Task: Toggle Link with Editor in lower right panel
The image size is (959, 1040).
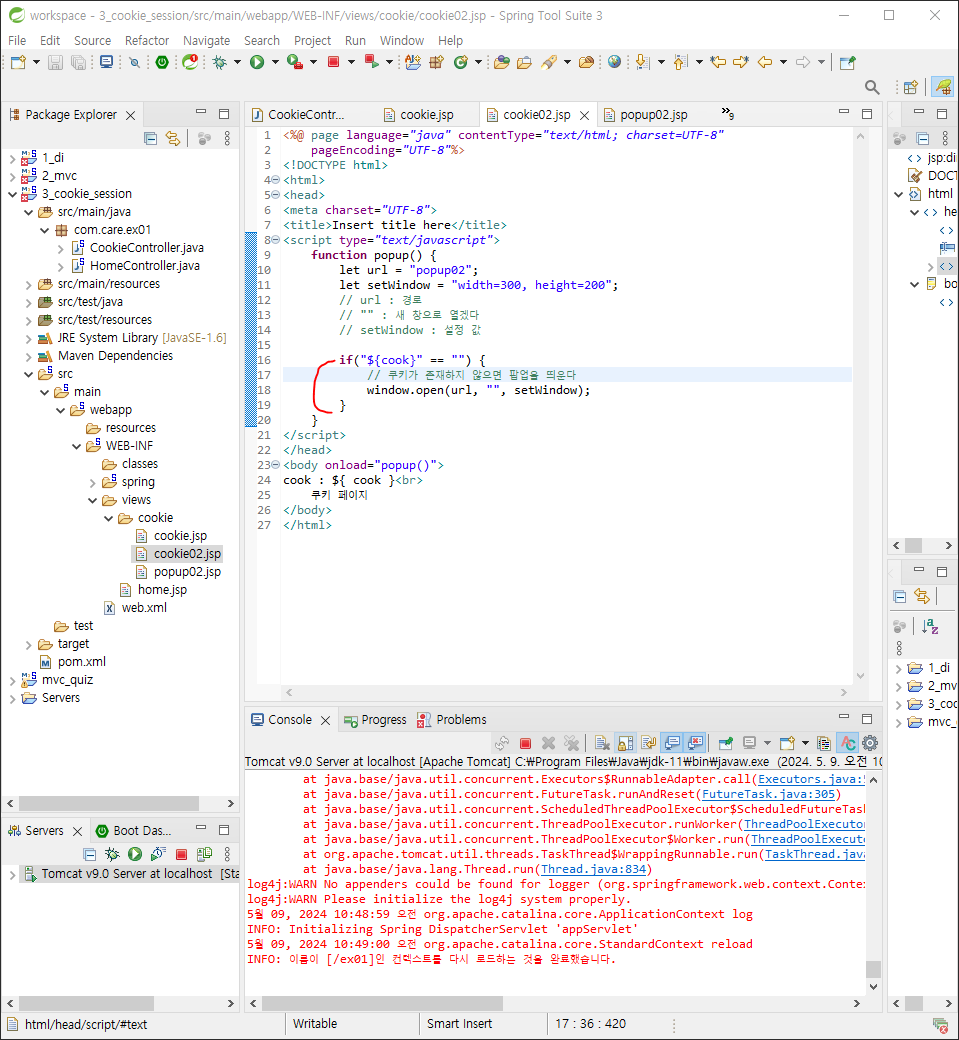Action: coord(922,596)
